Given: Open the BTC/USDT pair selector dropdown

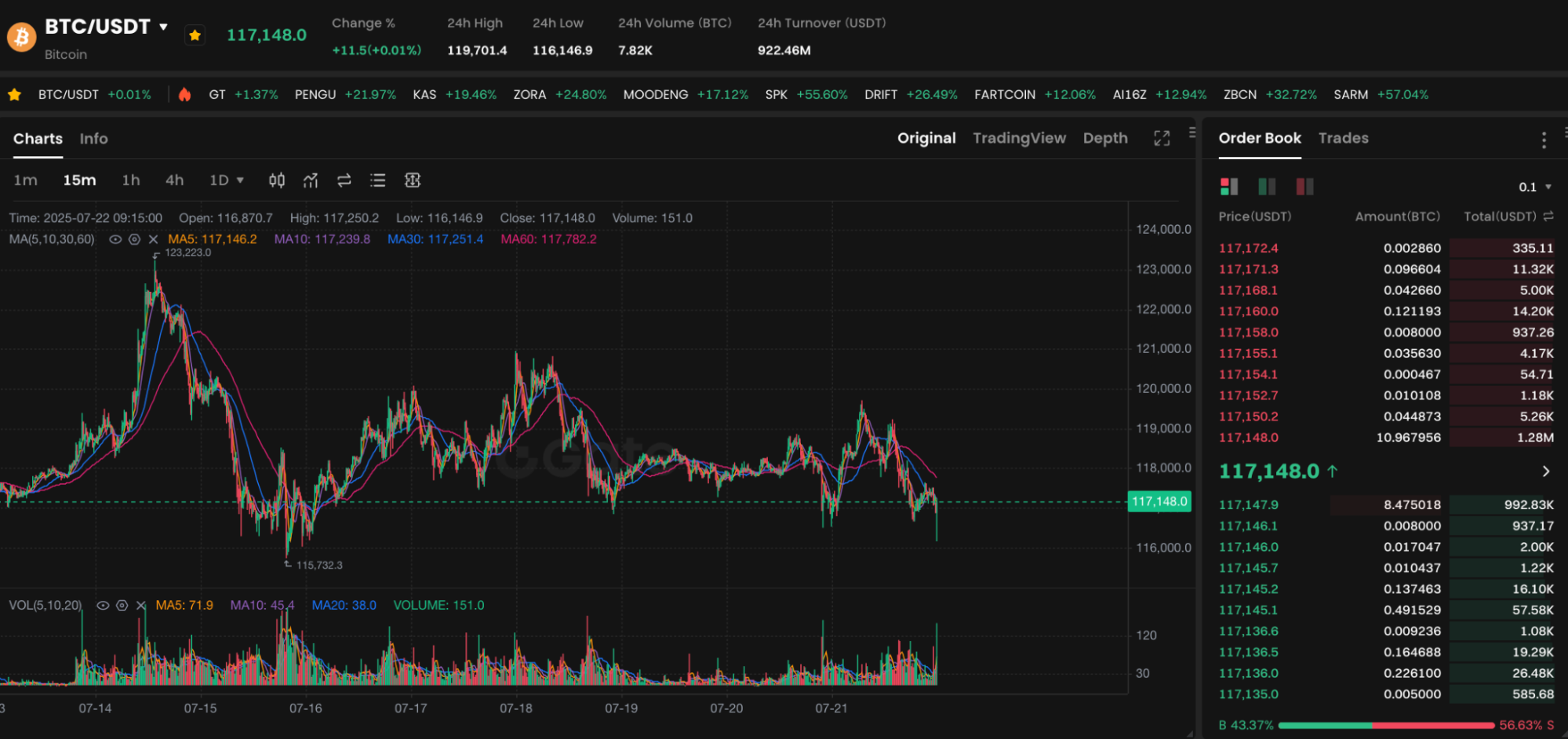Looking at the screenshot, I should 163,27.
